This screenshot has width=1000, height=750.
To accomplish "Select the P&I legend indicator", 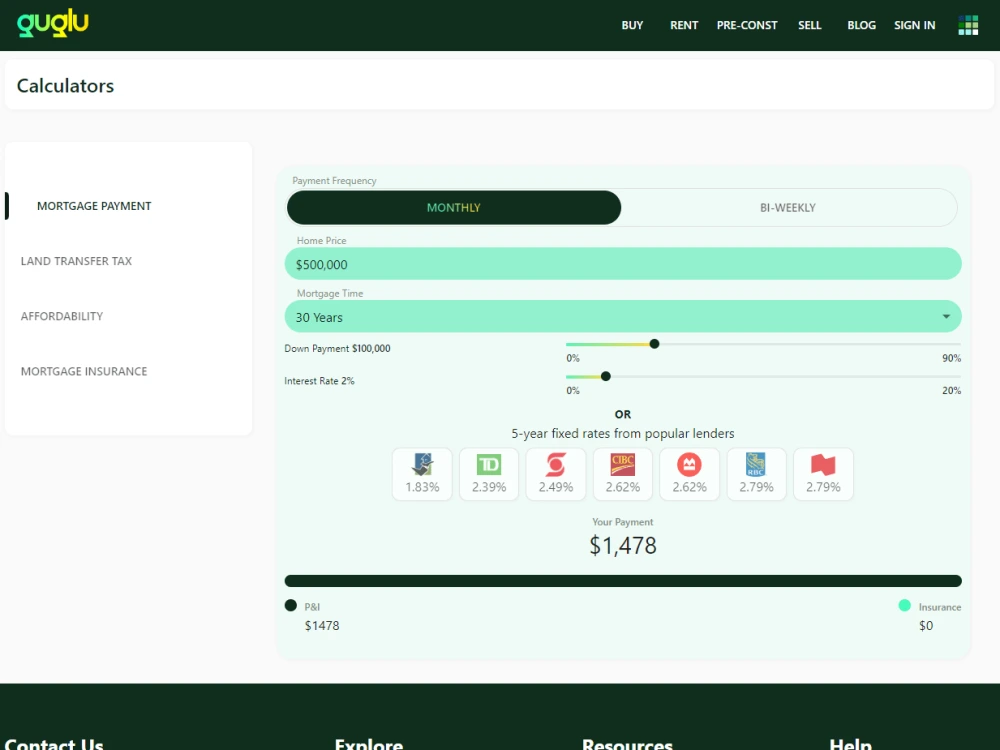I will coord(290,605).
